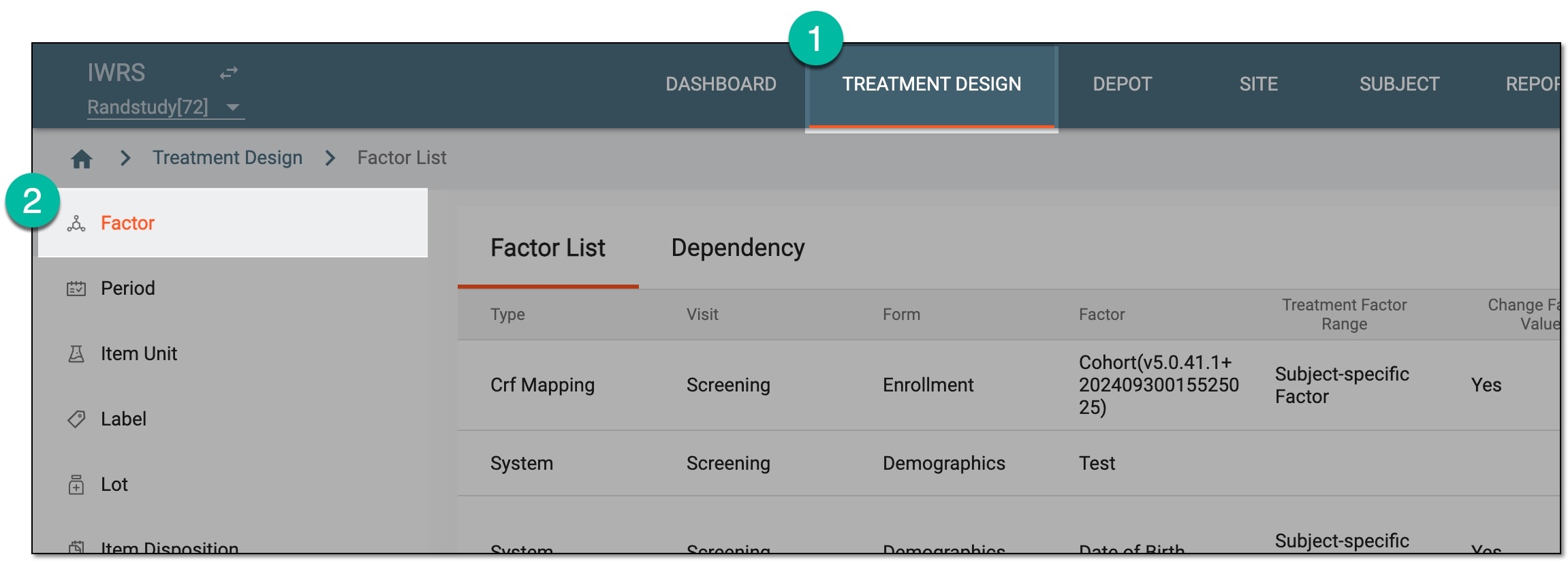1568x561 pixels.
Task: Open the Randstudy[72] study dropdown
Action: tap(166, 107)
